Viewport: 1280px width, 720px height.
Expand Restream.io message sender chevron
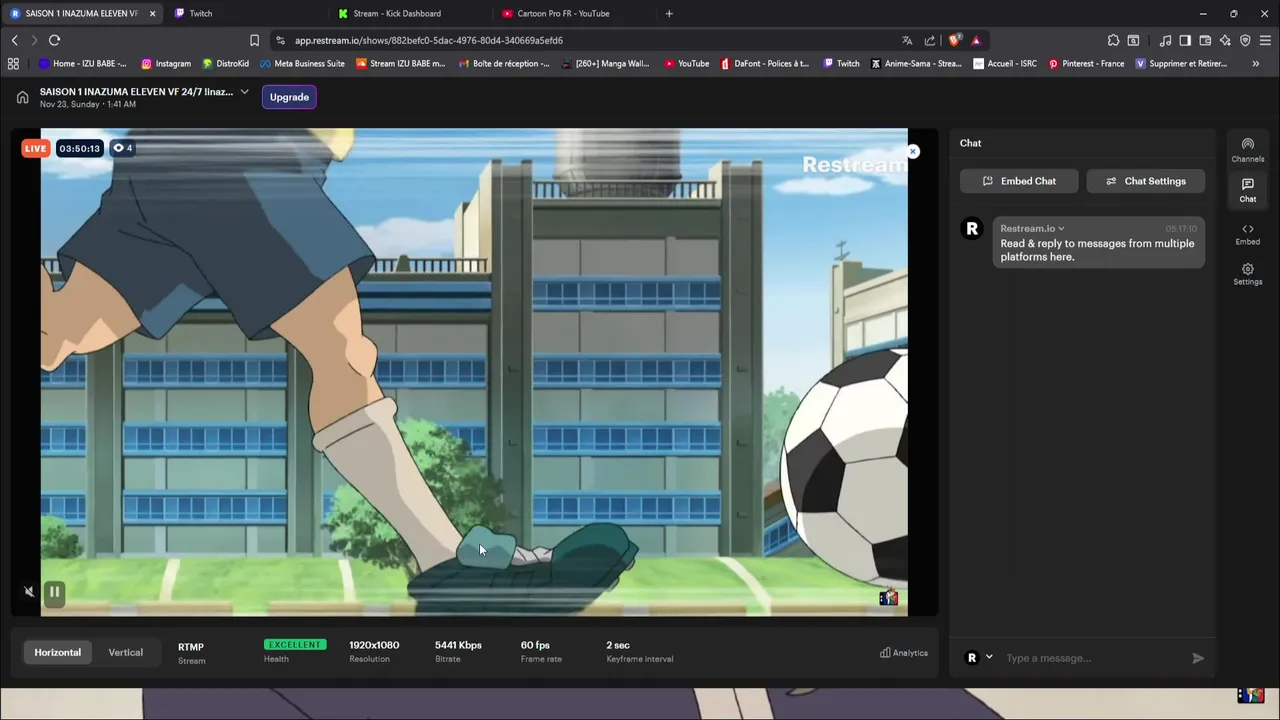point(1061,229)
